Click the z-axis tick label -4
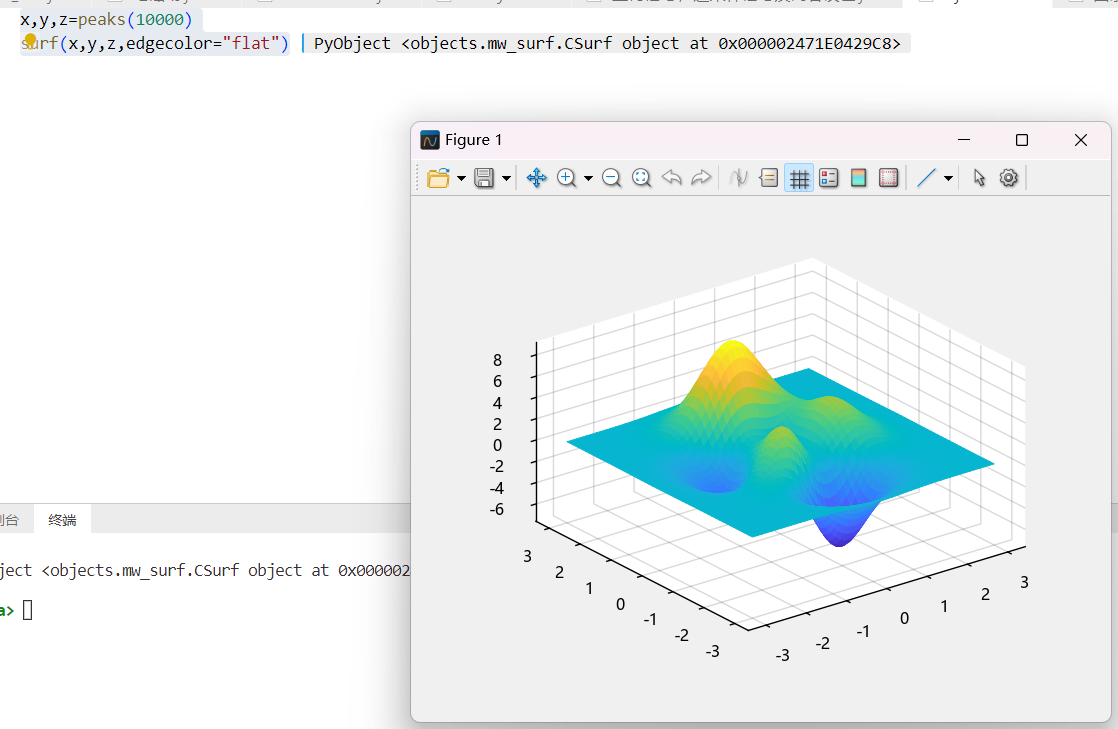The image size is (1118, 729). coord(496,488)
